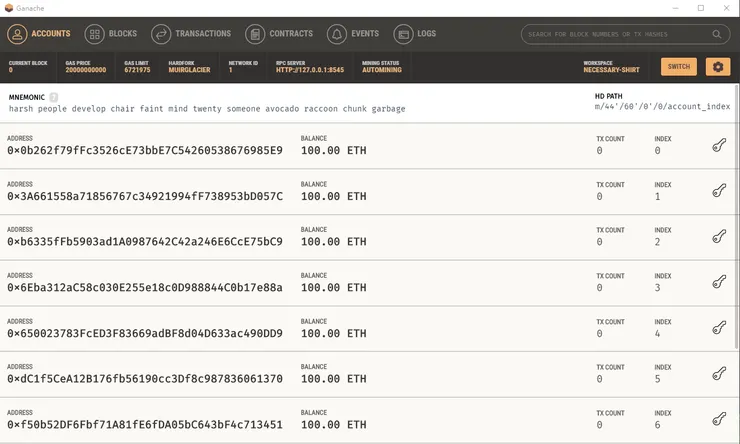The height and width of the screenshot is (444, 740).
Task: Go to the Contracts tab
Action: [279, 34]
